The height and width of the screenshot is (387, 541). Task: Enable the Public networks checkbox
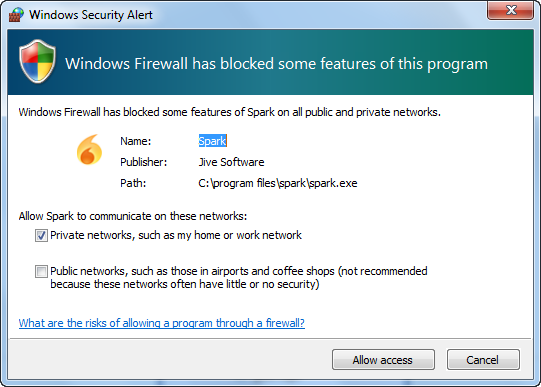click(x=41, y=271)
